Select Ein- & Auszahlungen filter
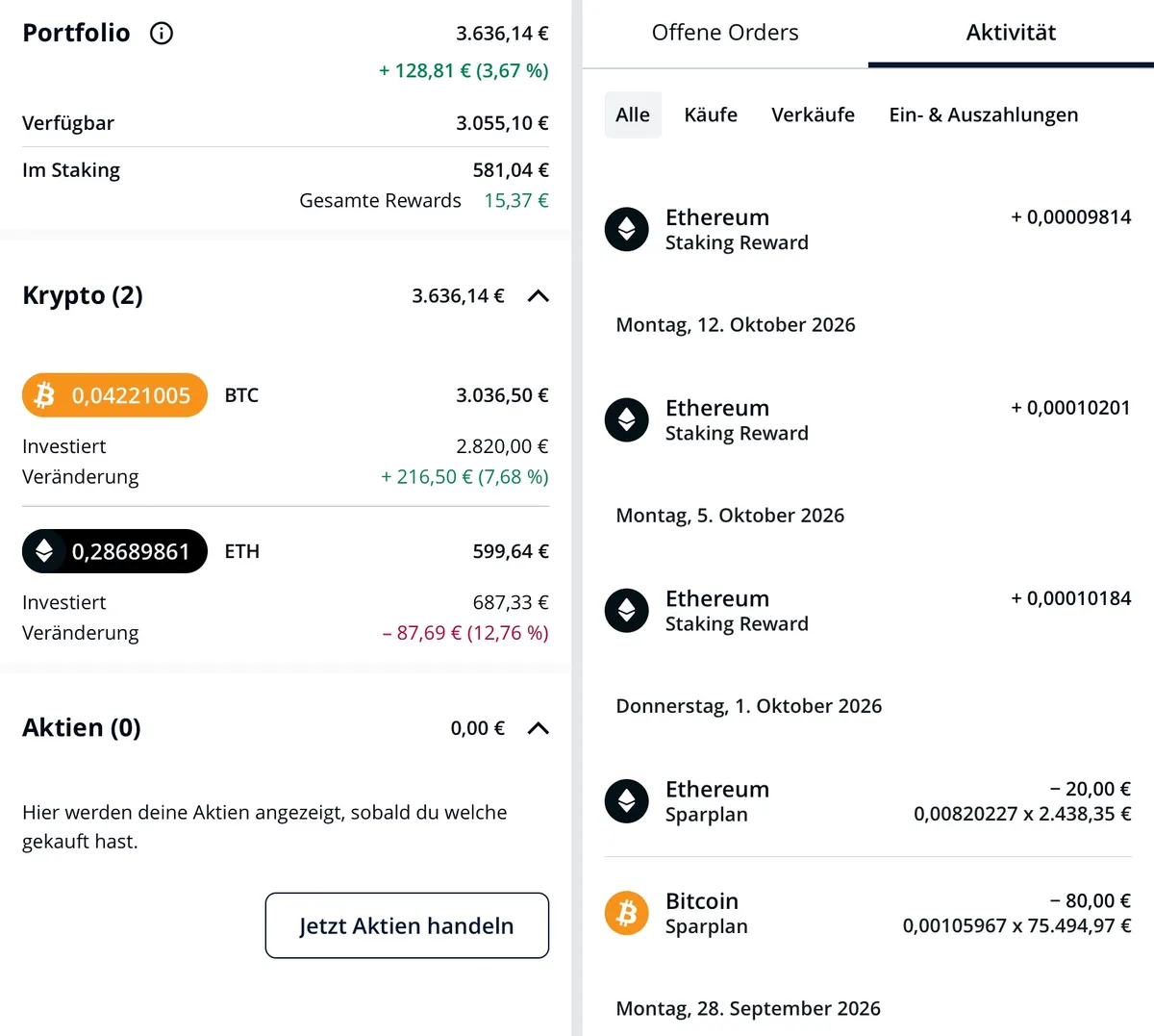 click(984, 114)
